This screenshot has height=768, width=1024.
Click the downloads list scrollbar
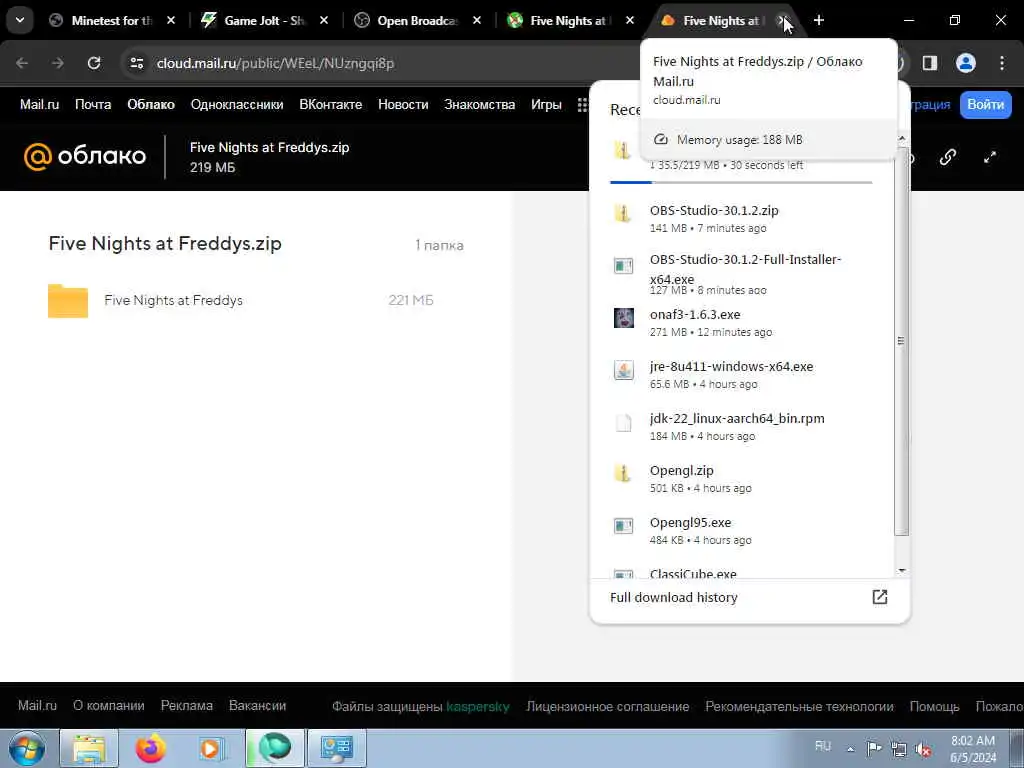(901, 341)
